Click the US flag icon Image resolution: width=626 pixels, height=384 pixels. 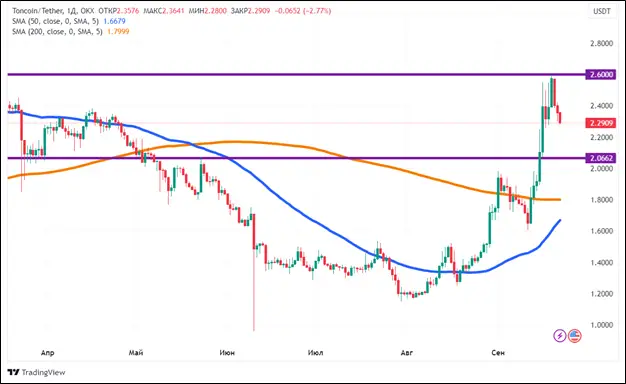(574, 336)
